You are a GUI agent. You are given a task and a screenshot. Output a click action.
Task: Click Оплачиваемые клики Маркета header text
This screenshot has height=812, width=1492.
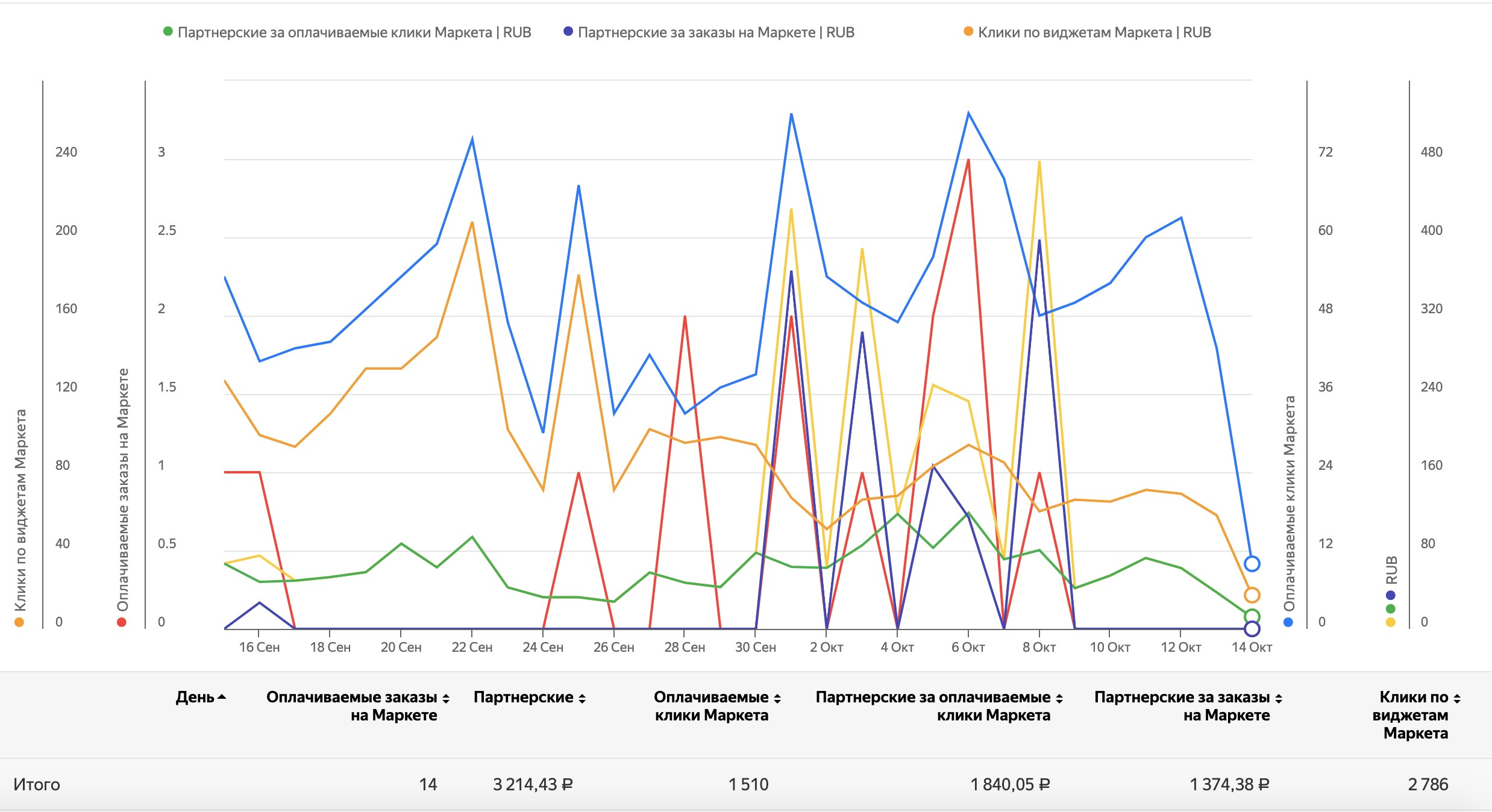711,706
